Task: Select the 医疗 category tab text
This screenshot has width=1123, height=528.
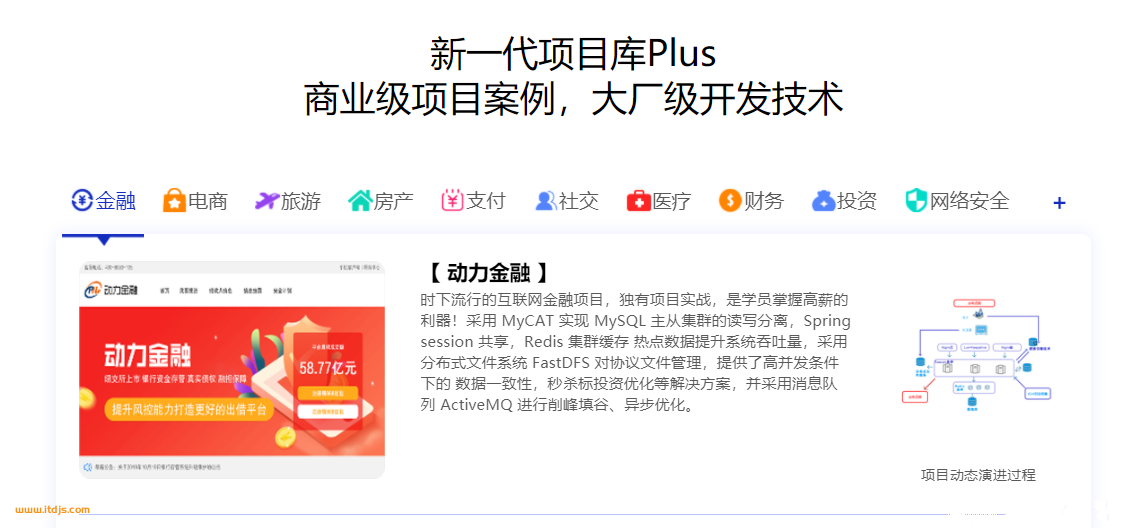Action: point(672,201)
